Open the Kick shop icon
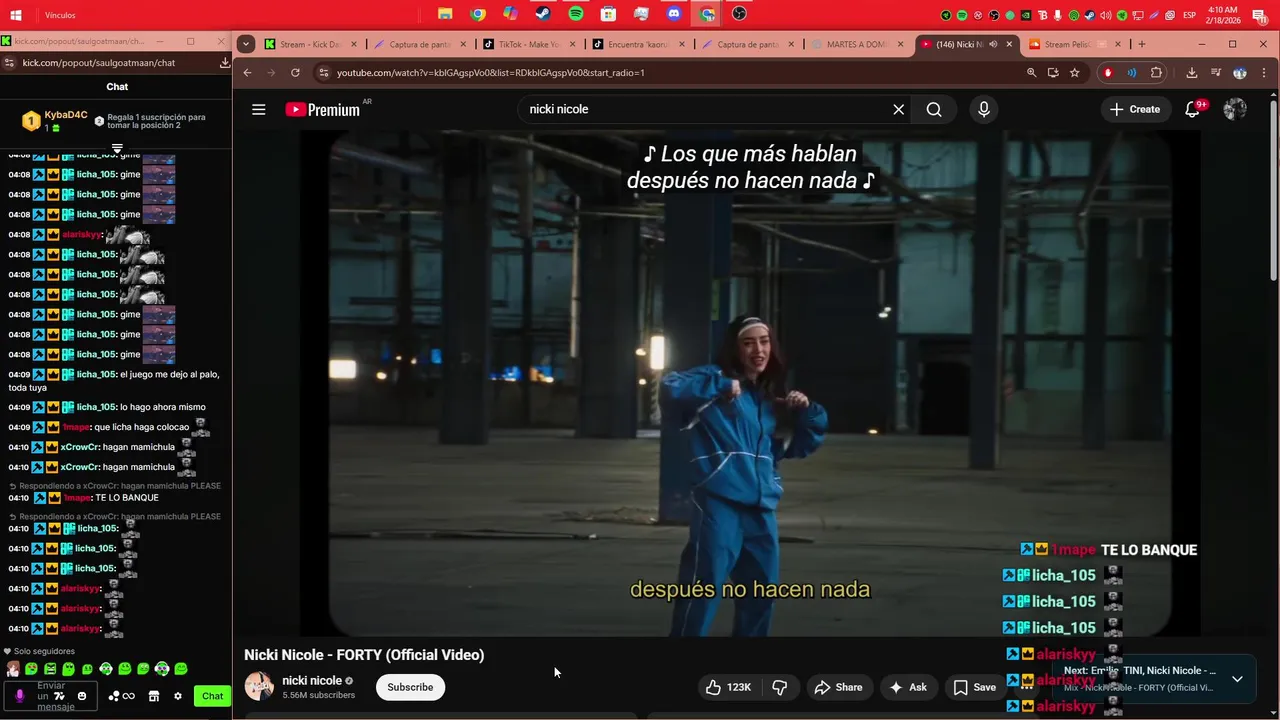Image resolution: width=1280 pixels, height=720 pixels. (154, 696)
